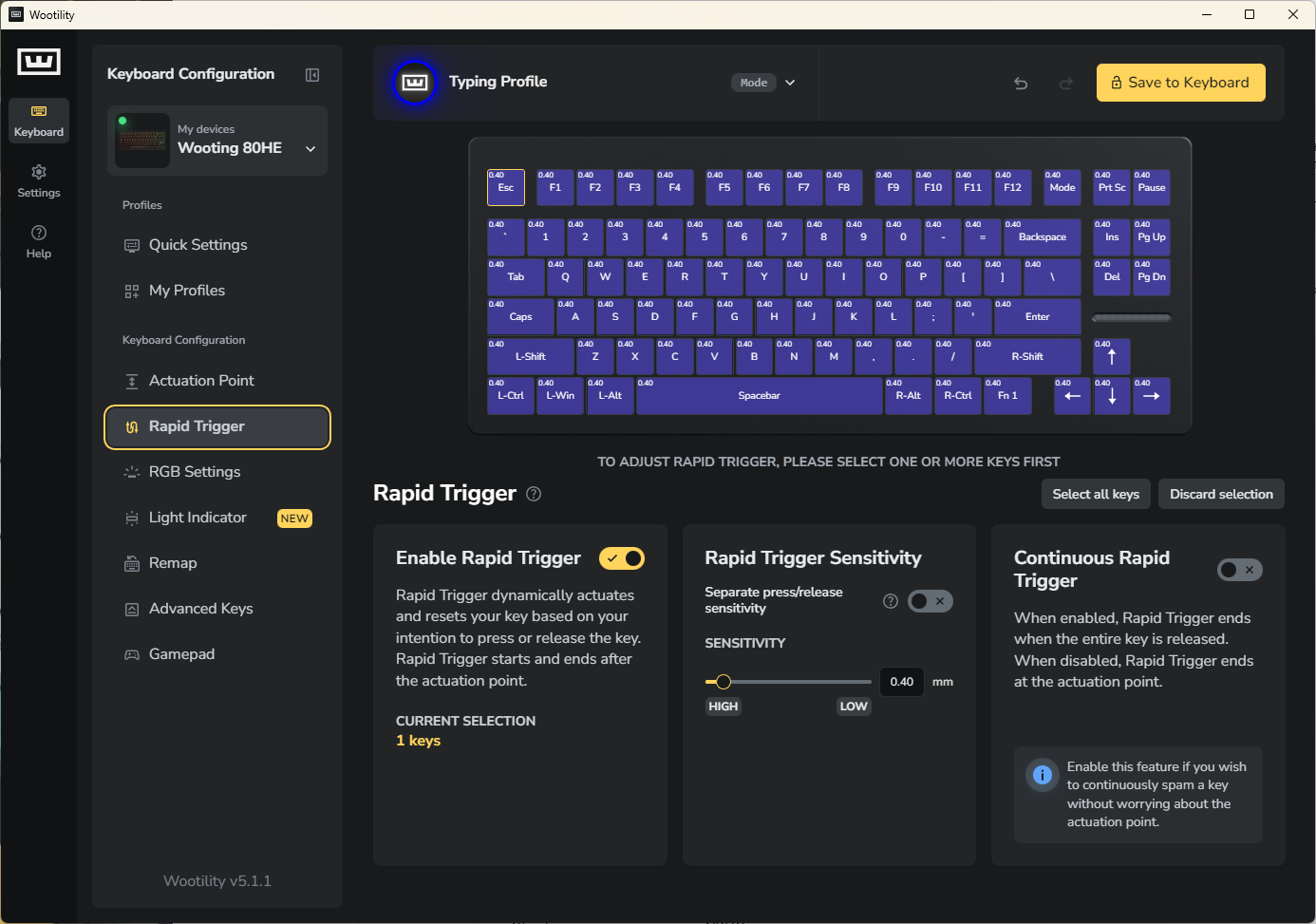1316x924 pixels.
Task: Toggle Enable Rapid Trigger switch
Action: click(x=622, y=558)
